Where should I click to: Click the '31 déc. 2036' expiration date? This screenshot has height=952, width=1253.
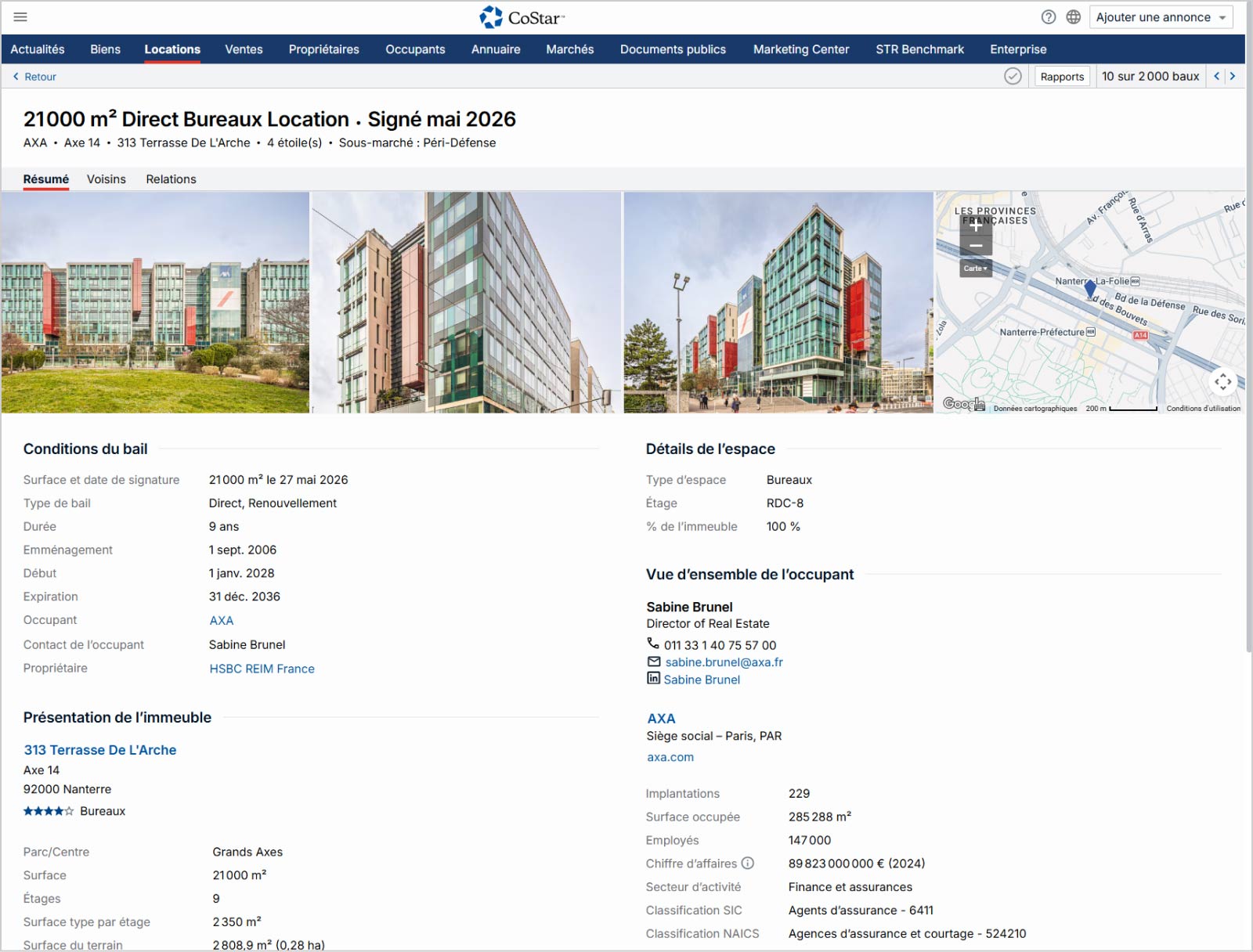(244, 597)
